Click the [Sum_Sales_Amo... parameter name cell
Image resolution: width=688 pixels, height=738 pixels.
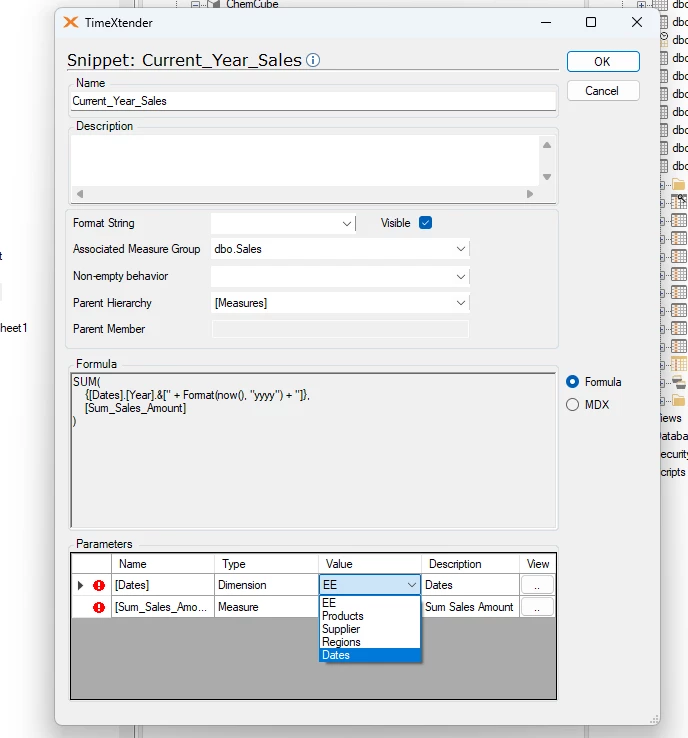[x=163, y=607]
